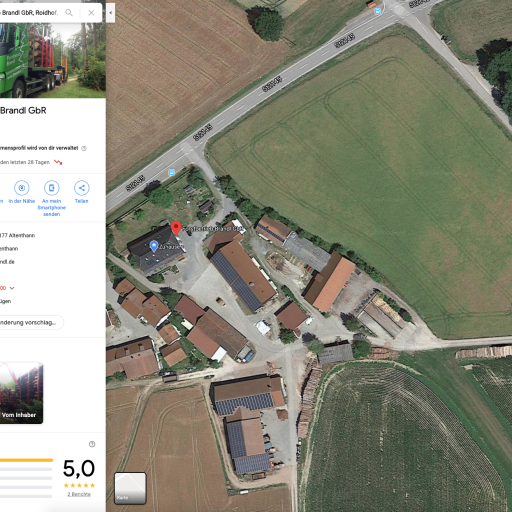Click the Teilen share icon
Viewport: 512px width, 512px height.
(82, 188)
